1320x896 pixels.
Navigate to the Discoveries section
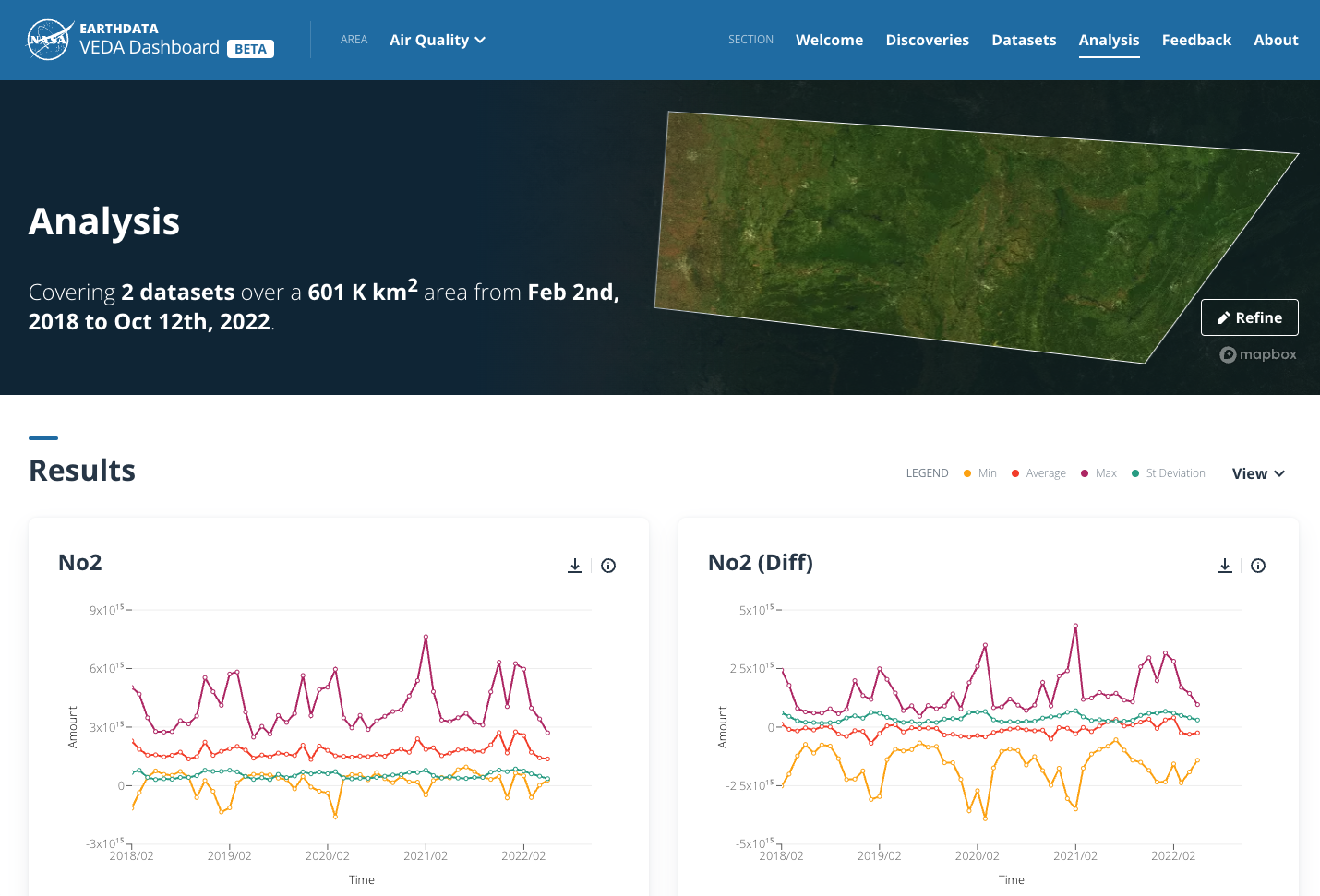click(x=927, y=40)
